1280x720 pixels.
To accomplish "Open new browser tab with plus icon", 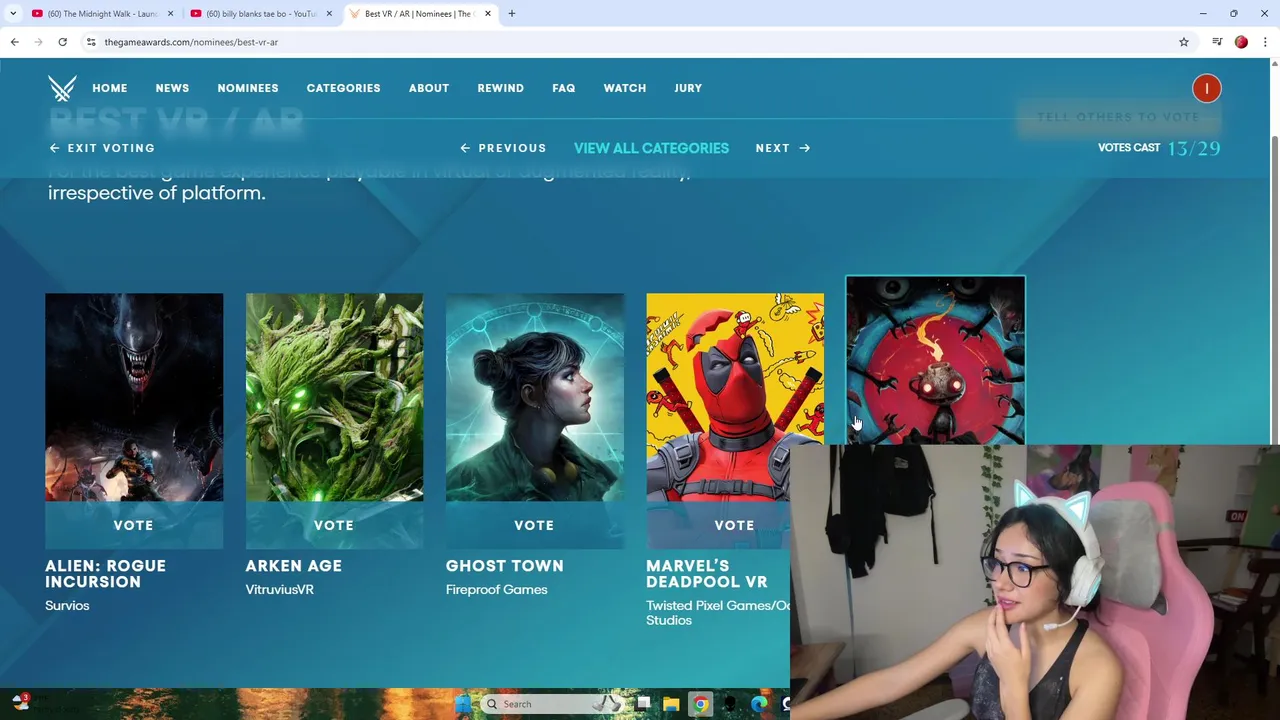I will click(x=512, y=14).
